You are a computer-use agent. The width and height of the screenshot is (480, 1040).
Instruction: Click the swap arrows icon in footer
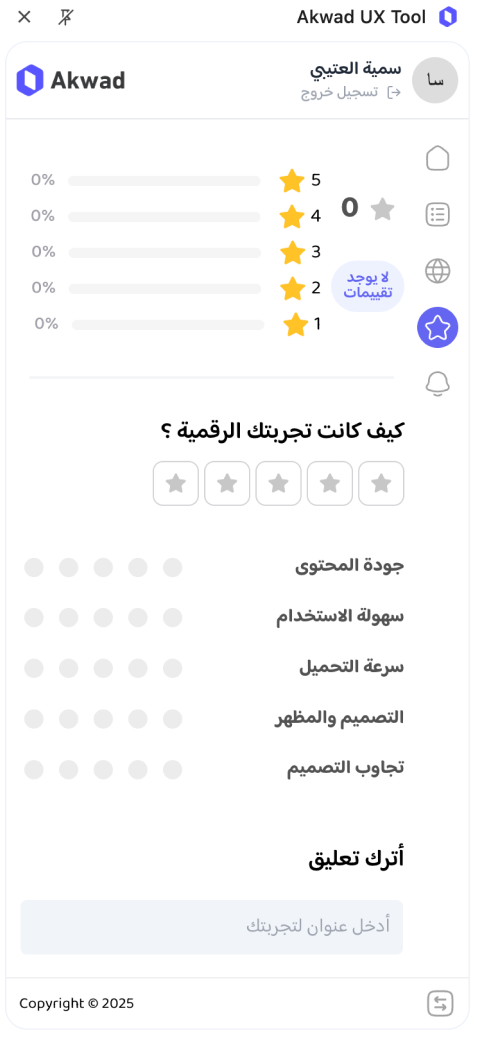[440, 1003]
